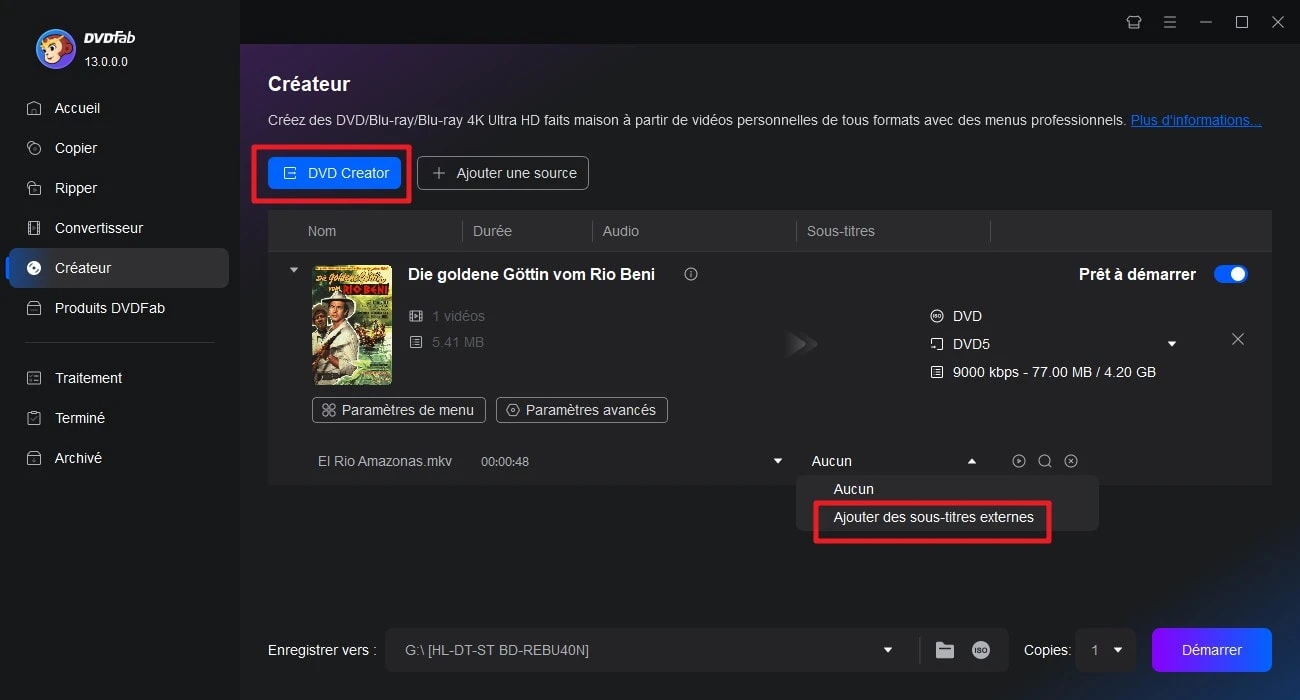This screenshot has width=1300, height=700.
Task: Click the Ripper sidebar icon
Action: 34,188
